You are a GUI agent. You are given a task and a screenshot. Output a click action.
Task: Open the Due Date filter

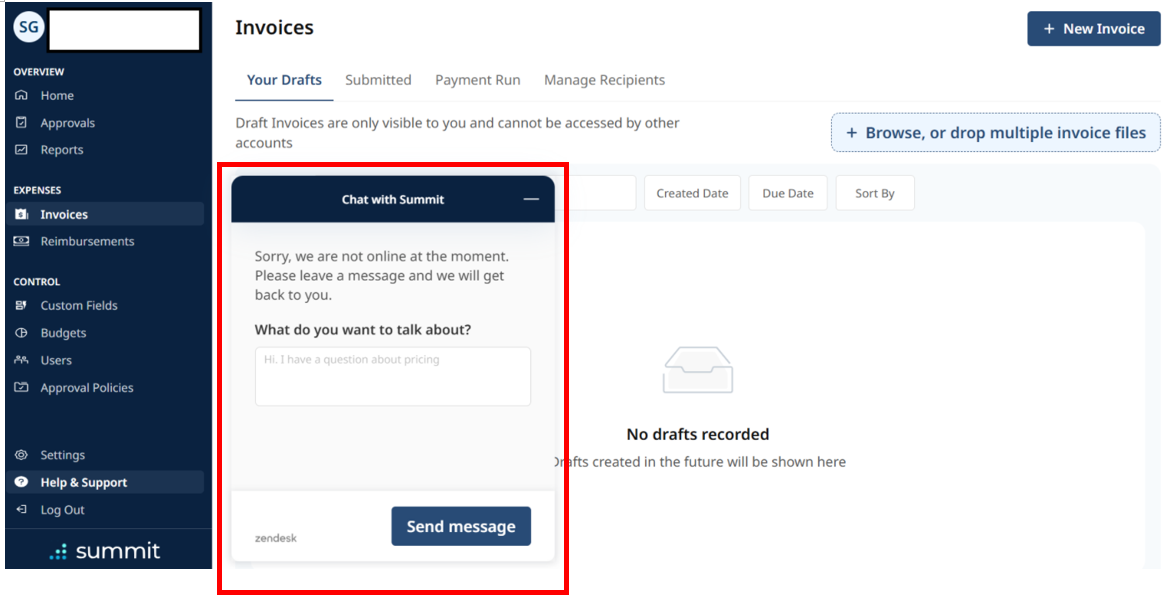coord(788,193)
